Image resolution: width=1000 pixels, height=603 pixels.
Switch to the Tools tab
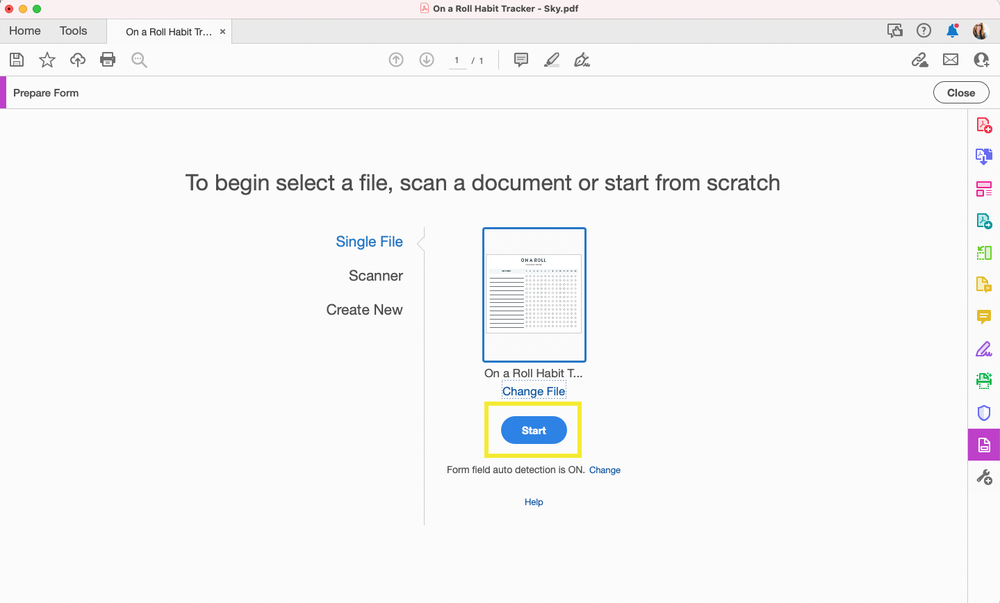click(x=73, y=31)
